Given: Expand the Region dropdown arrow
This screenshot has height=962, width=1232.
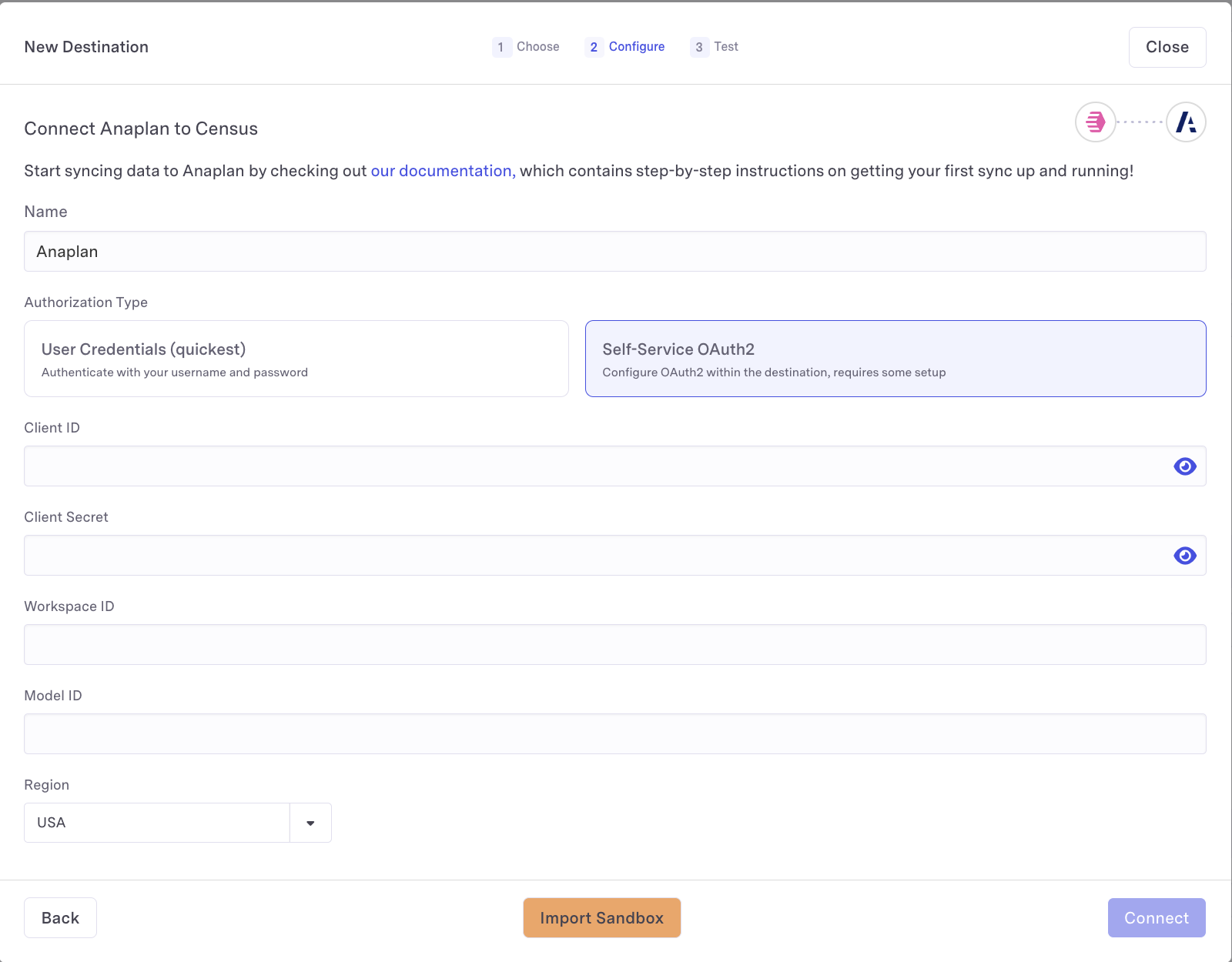Looking at the screenshot, I should pos(310,823).
